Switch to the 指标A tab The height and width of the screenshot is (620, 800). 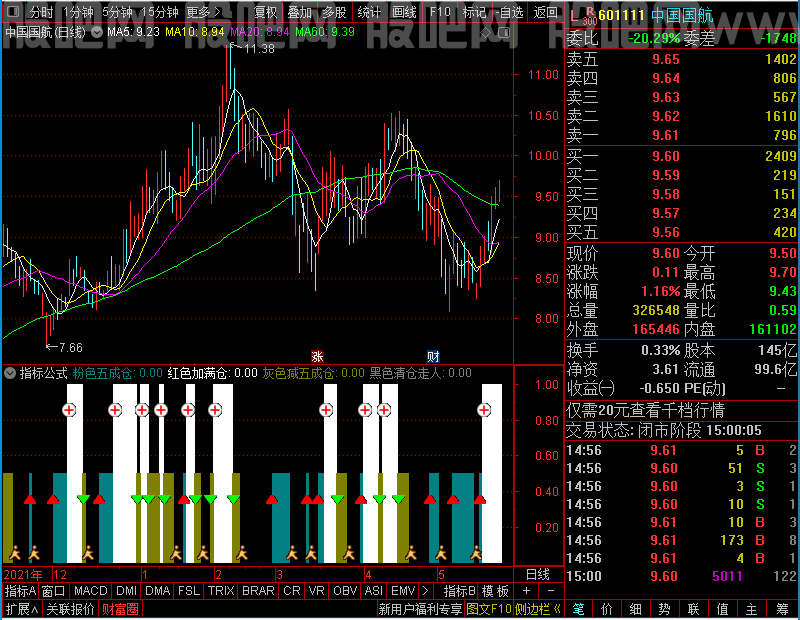coord(20,591)
